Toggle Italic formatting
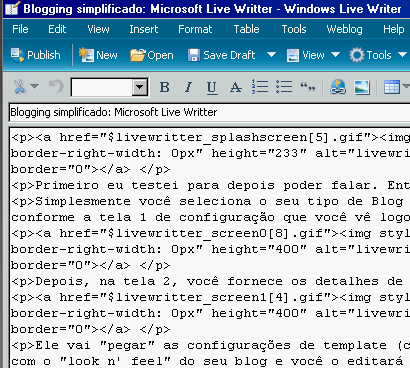This screenshot has height=368, width=410. tap(188, 87)
